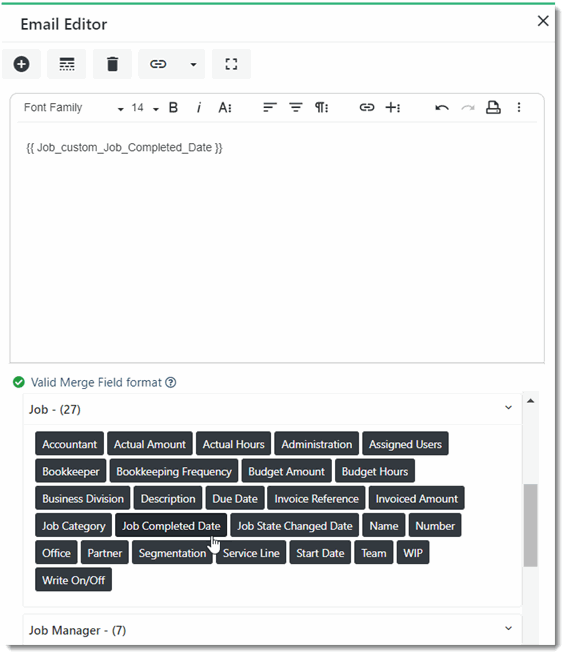This screenshot has width=567, height=657.
Task: Toggle italic formatting
Action: 199,108
